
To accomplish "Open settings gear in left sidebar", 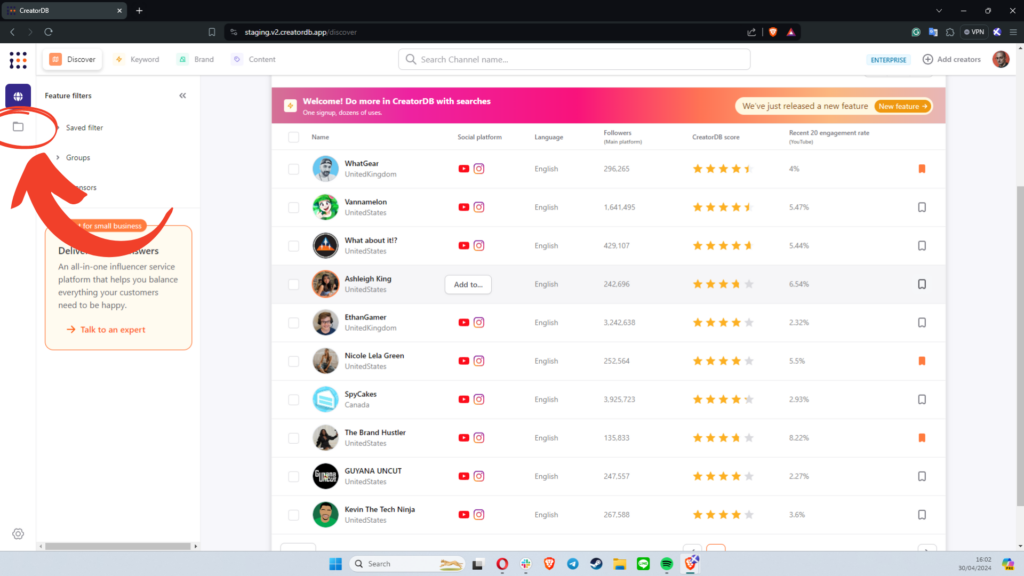I will point(18,534).
